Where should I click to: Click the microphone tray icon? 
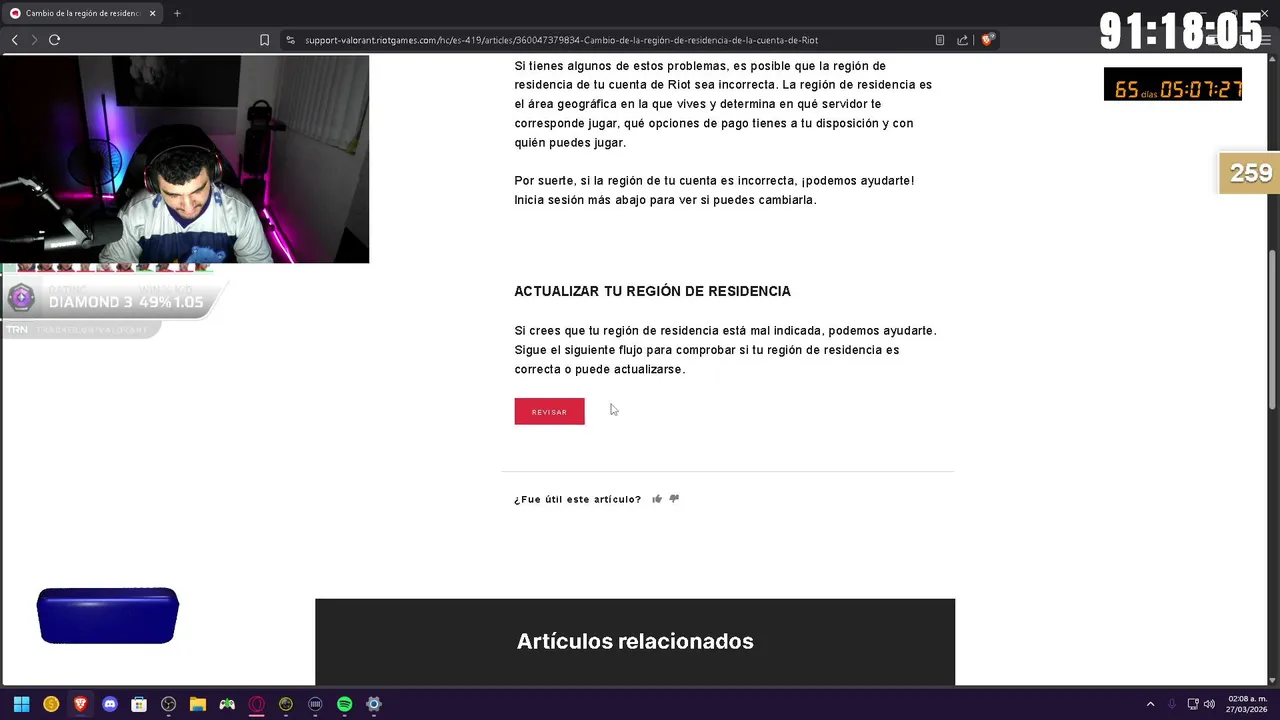point(1172,704)
